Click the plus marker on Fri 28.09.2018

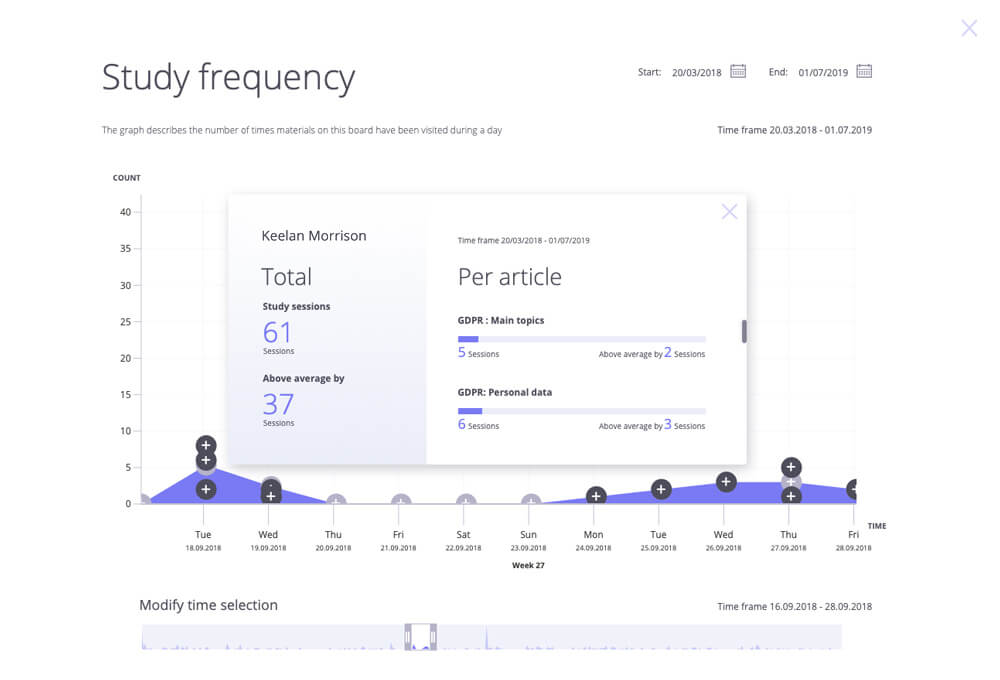(x=851, y=489)
